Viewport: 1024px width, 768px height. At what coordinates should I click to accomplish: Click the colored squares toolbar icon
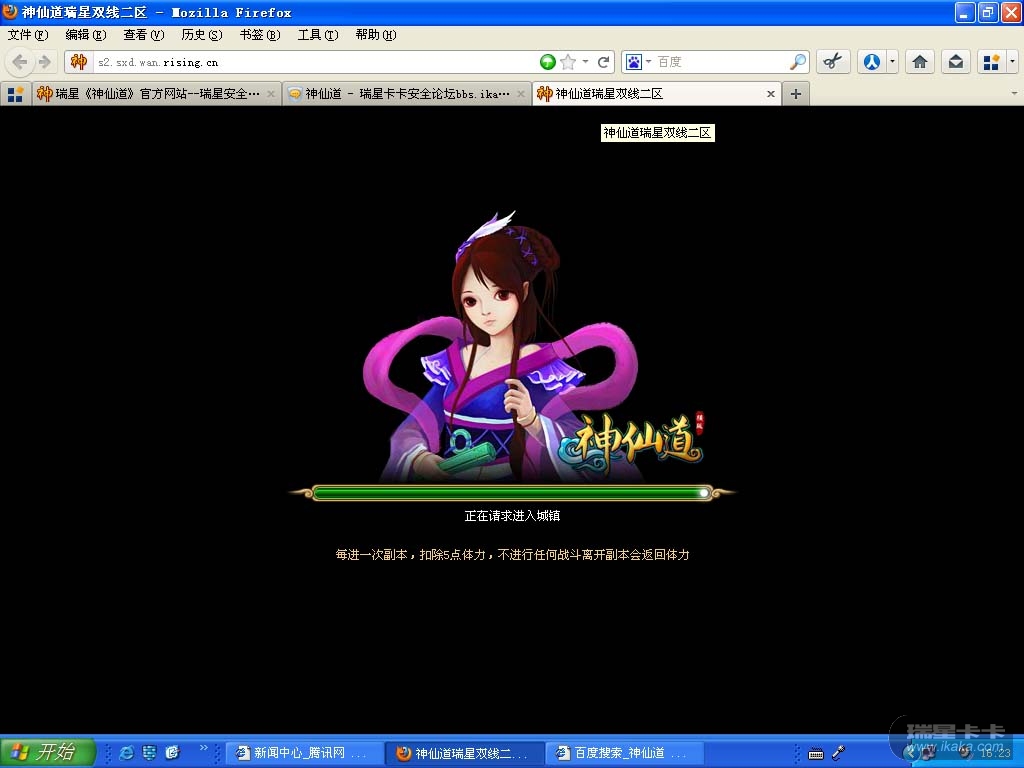[x=991, y=62]
